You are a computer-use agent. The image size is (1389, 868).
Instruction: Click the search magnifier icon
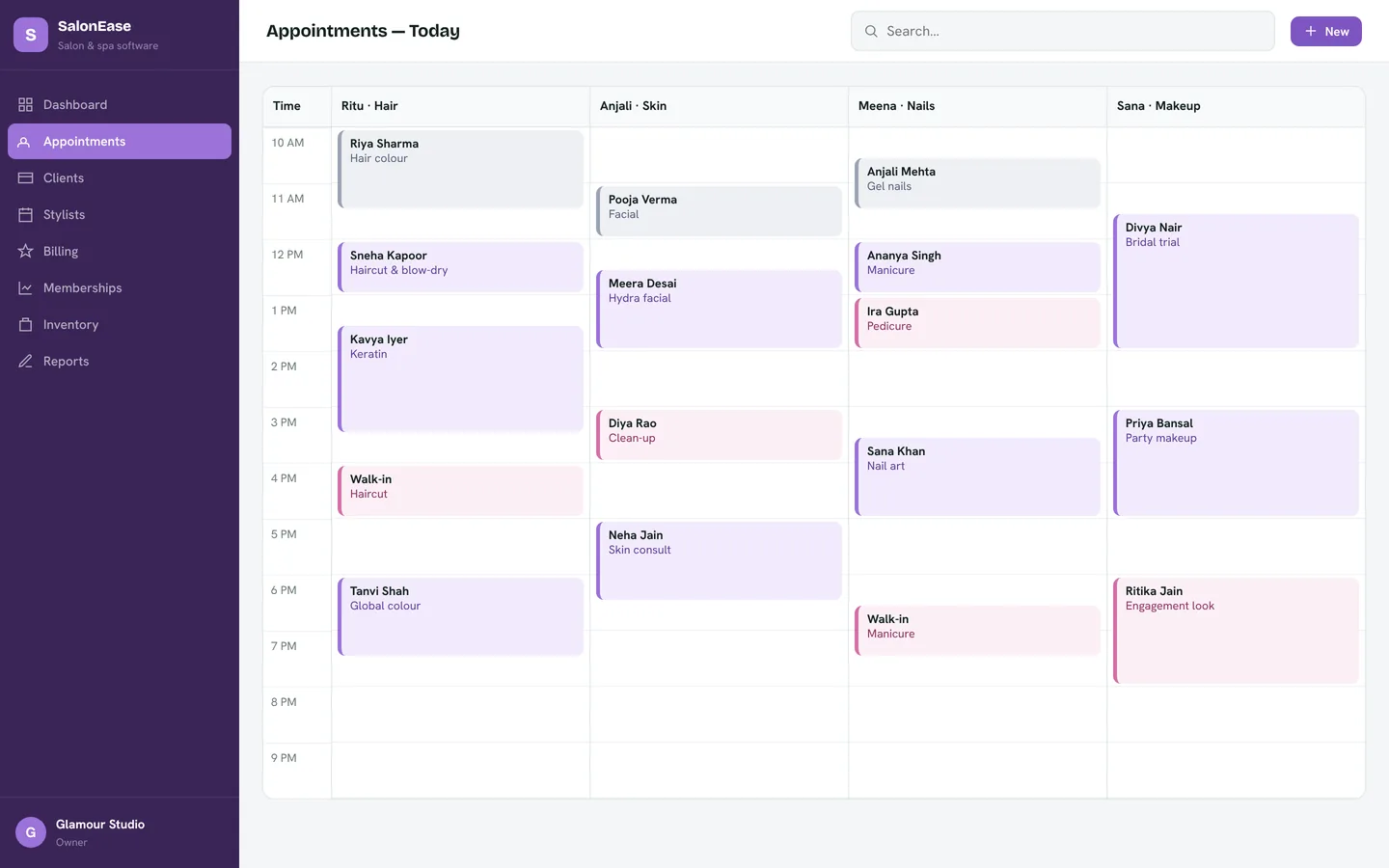[x=871, y=32]
